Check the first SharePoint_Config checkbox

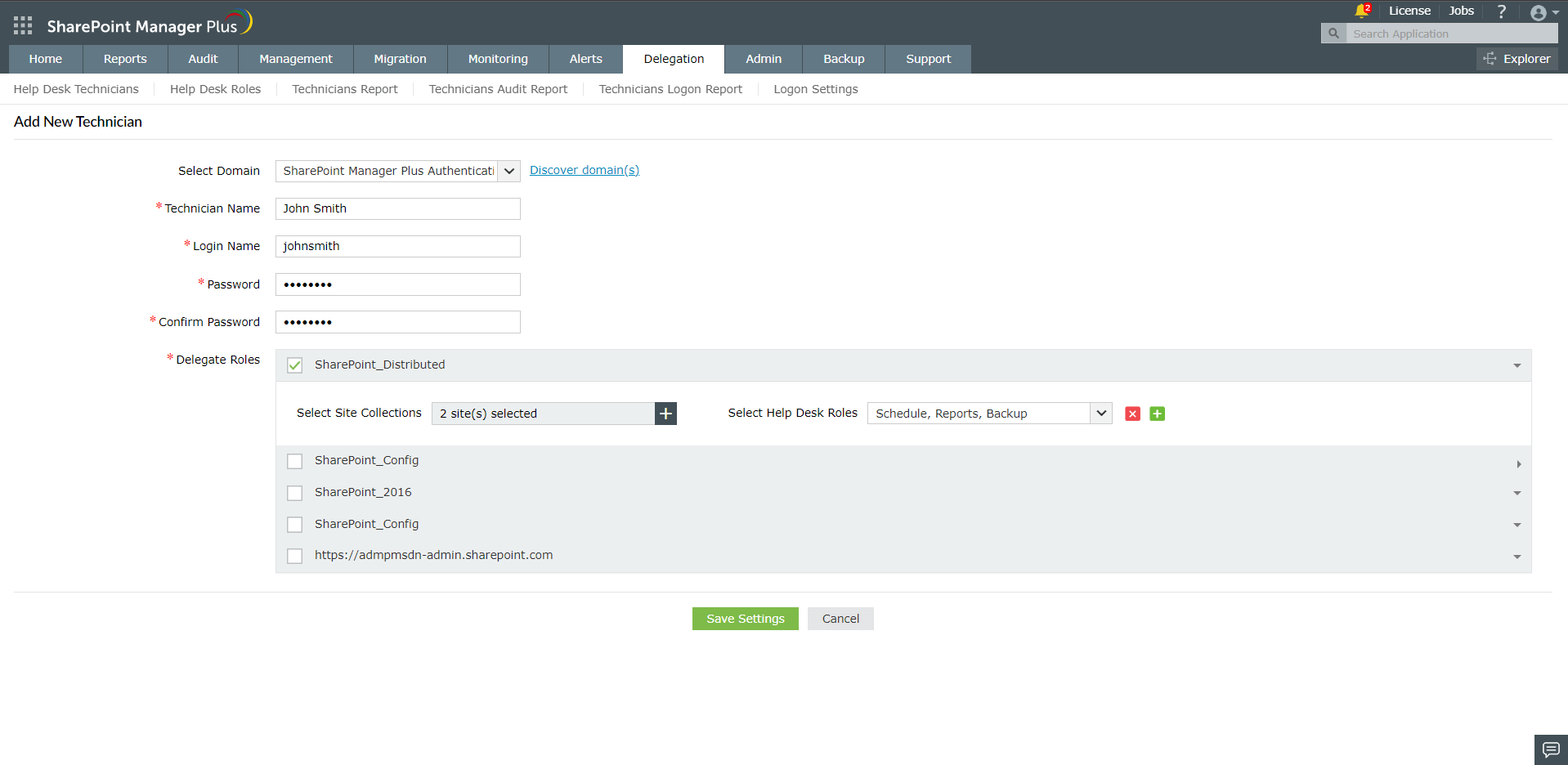(295, 461)
